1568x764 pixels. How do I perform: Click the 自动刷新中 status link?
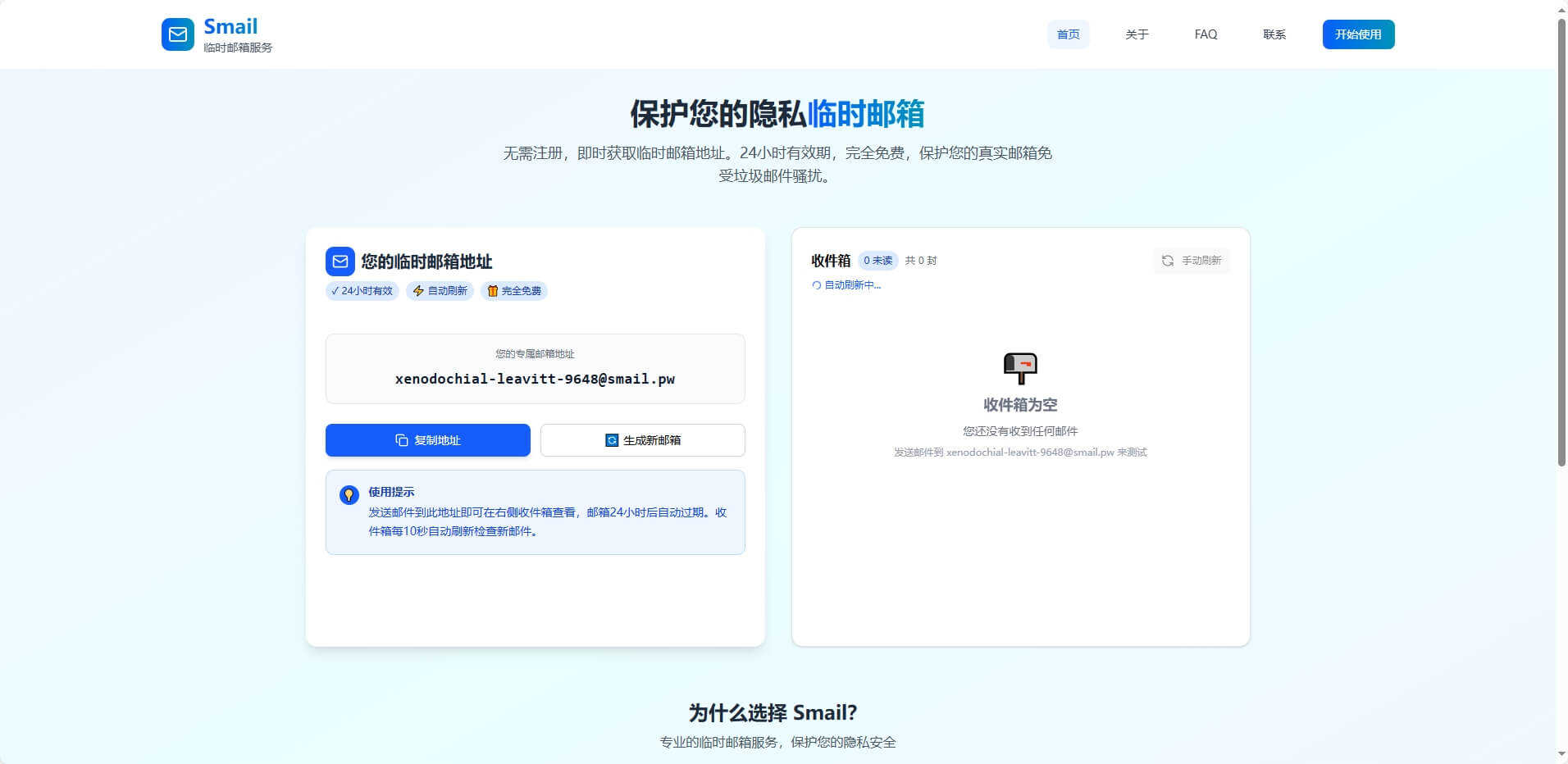pyautogui.click(x=847, y=284)
